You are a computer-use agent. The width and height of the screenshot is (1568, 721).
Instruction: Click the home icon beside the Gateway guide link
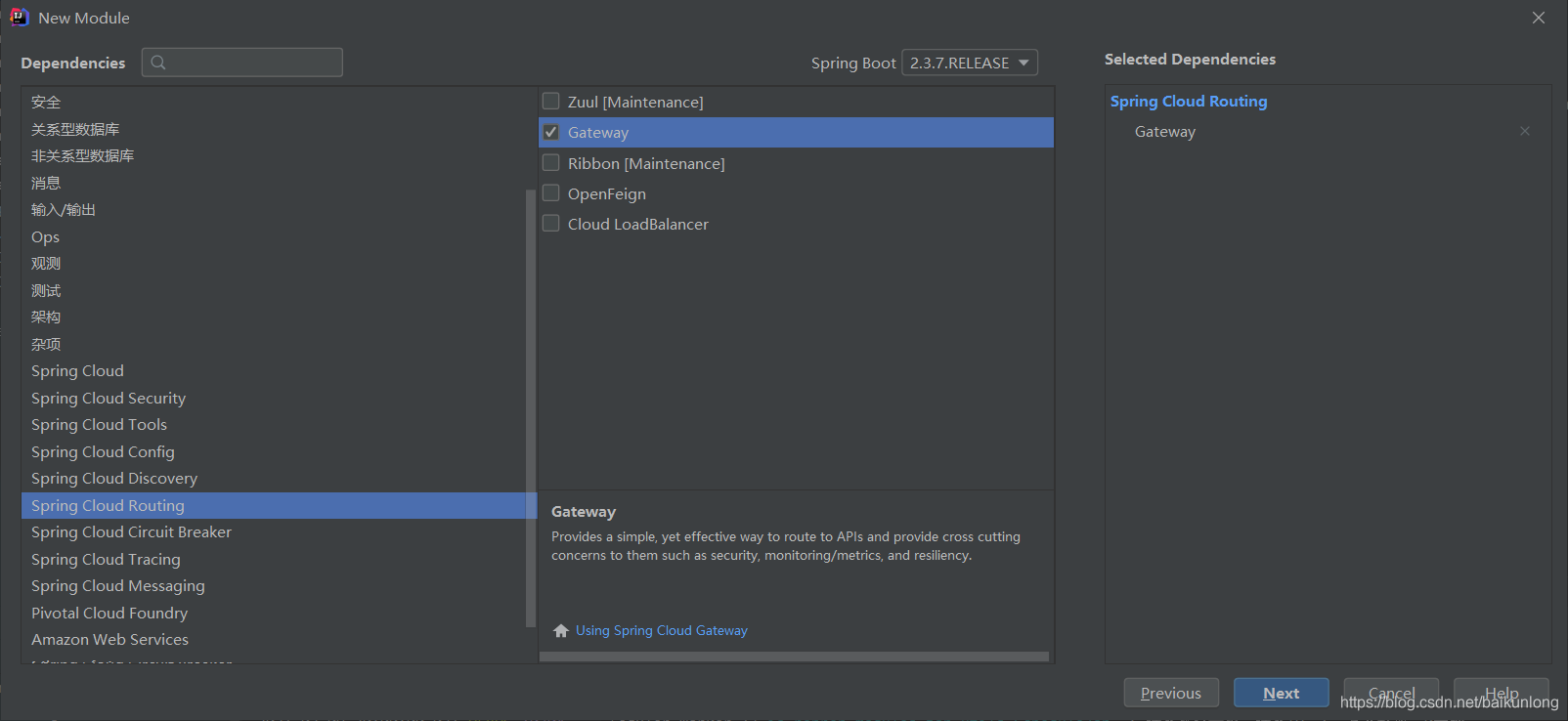tap(561, 630)
